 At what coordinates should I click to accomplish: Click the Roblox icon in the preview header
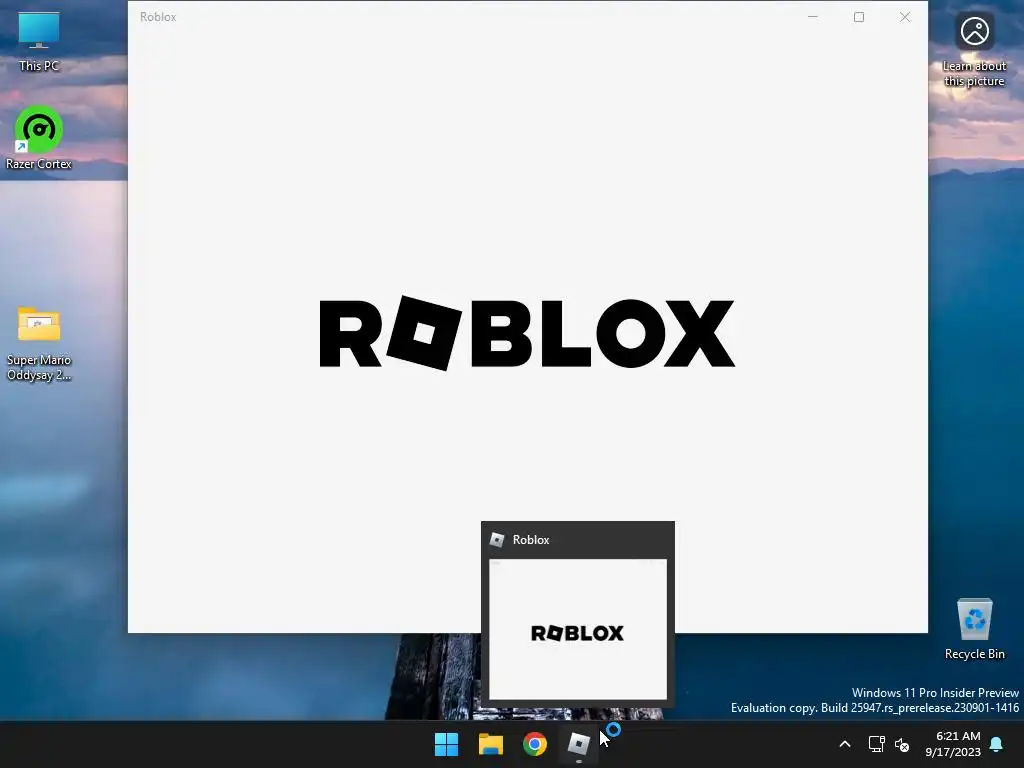[x=497, y=539]
